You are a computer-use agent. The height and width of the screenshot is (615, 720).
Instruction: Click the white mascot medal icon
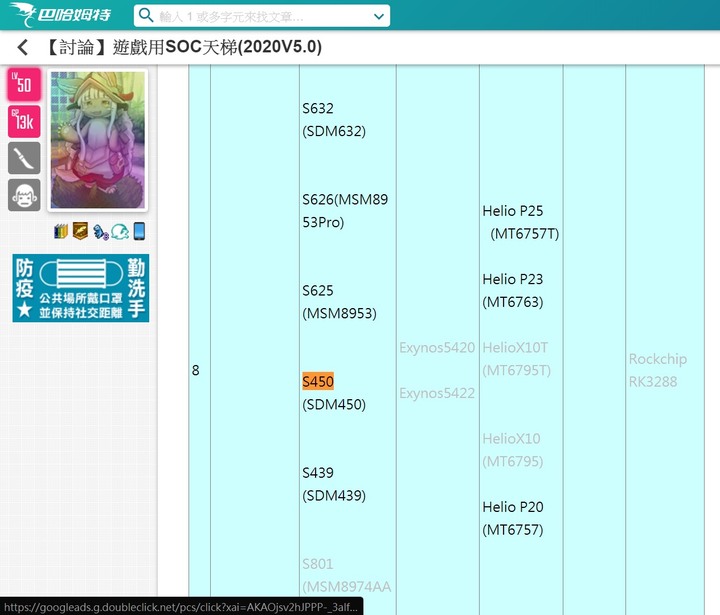[x=120, y=232]
